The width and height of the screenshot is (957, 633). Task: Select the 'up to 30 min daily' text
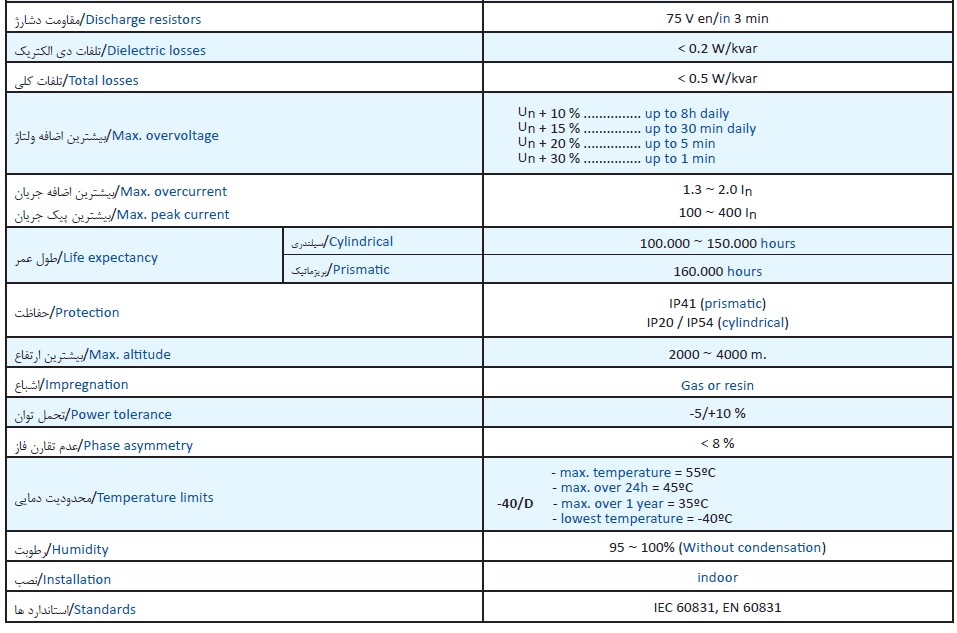tap(700, 129)
